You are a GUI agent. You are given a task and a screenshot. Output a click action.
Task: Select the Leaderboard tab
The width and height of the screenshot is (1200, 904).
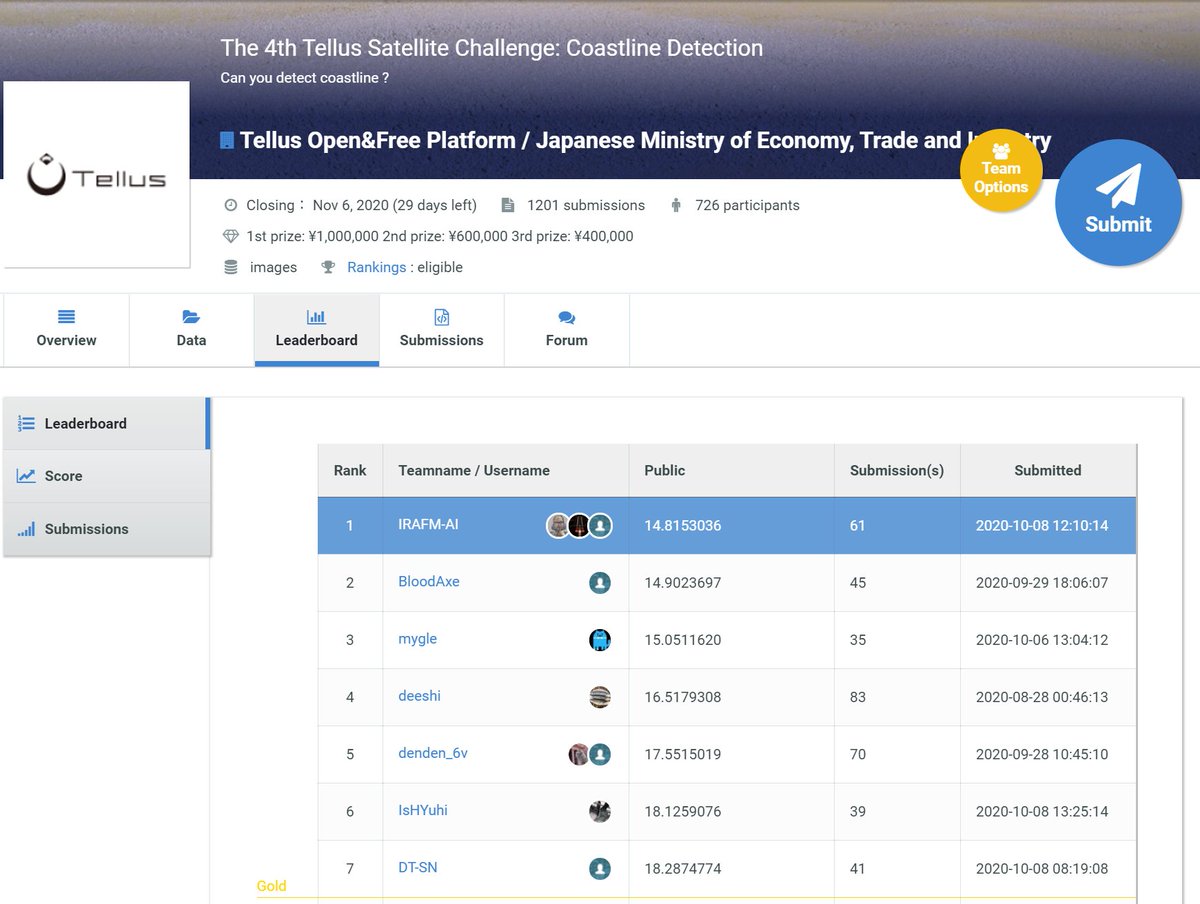(x=316, y=329)
